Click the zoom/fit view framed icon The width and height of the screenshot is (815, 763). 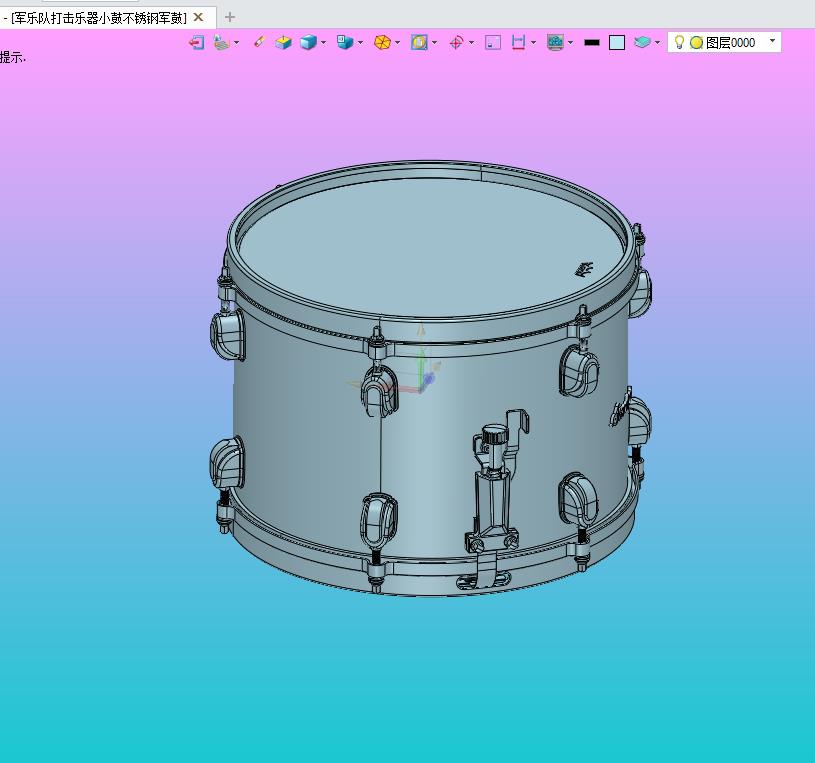pyautogui.click(x=419, y=42)
